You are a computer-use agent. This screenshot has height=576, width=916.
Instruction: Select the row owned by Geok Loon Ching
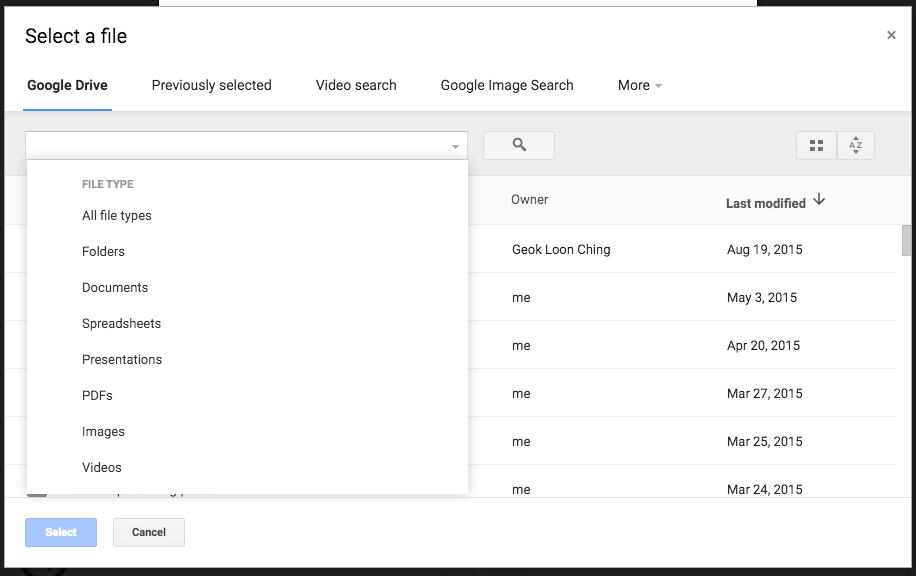[561, 249]
